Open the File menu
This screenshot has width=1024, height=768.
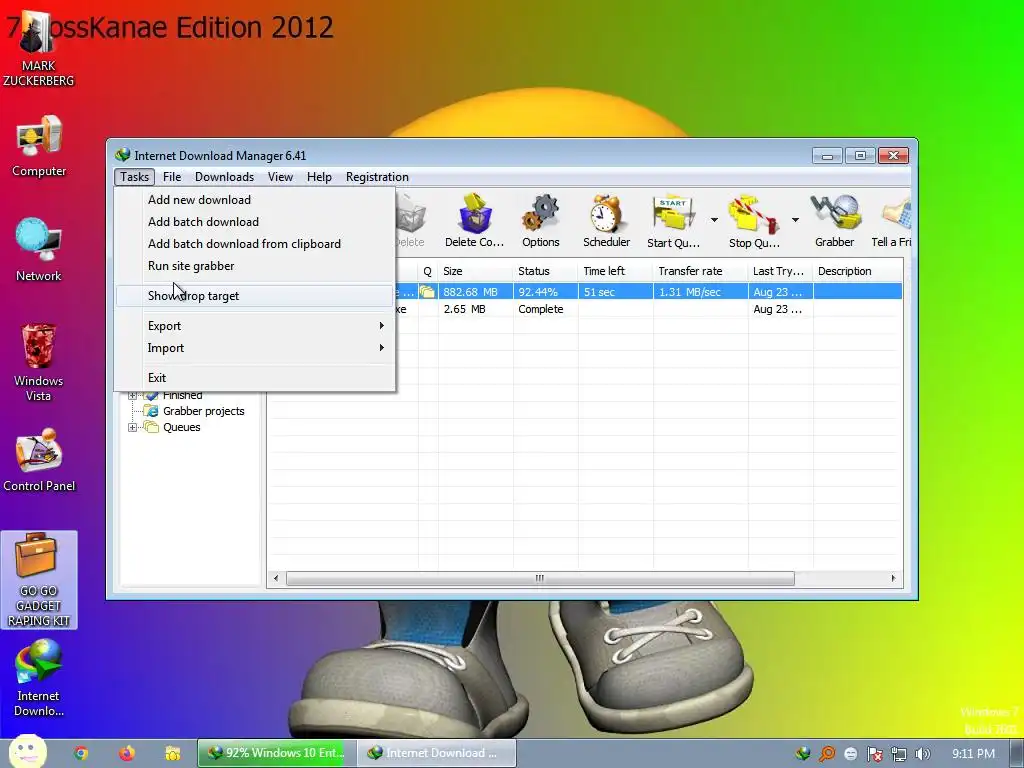[172, 177]
